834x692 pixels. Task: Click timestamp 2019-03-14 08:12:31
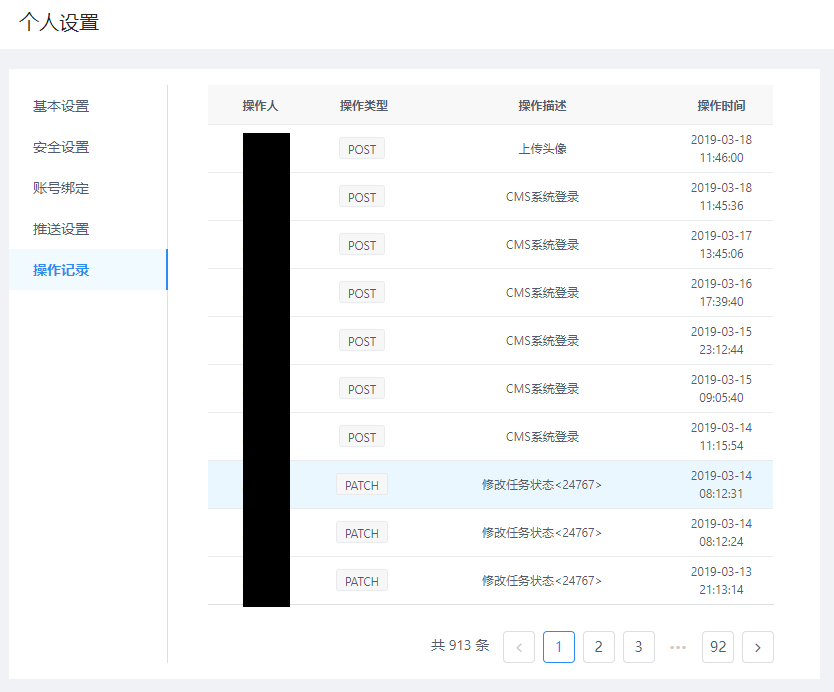click(x=721, y=485)
